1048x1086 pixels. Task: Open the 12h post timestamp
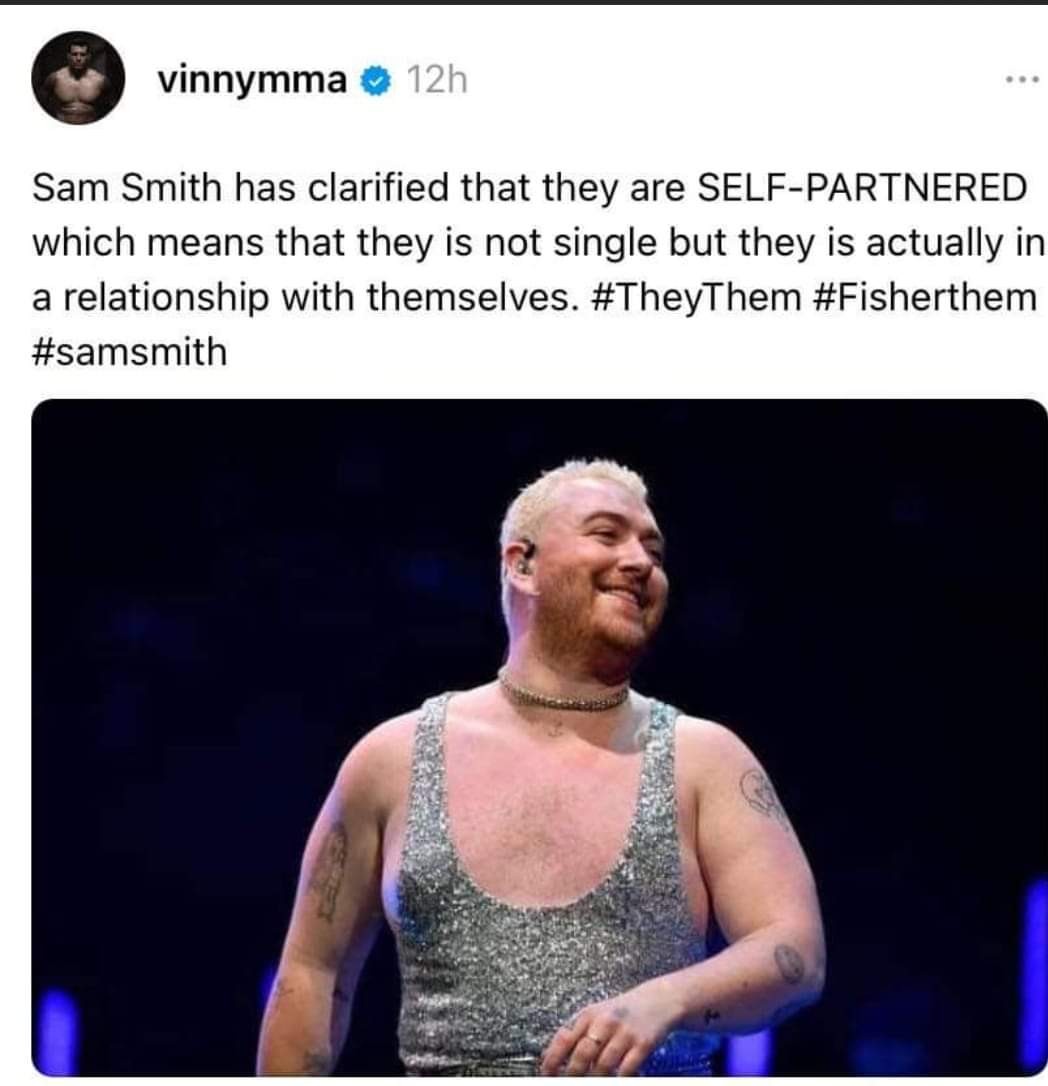[x=436, y=80]
